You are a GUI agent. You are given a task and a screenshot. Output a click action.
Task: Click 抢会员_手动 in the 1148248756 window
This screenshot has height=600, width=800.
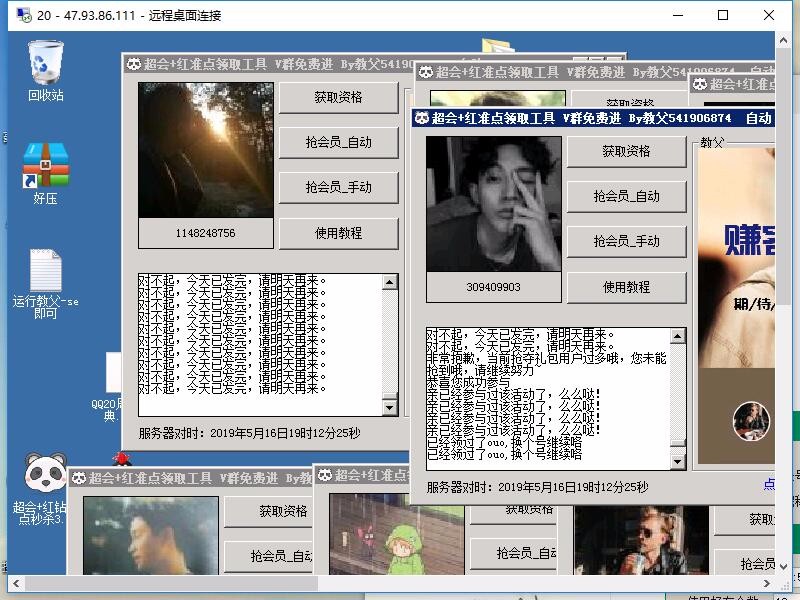click(338, 187)
